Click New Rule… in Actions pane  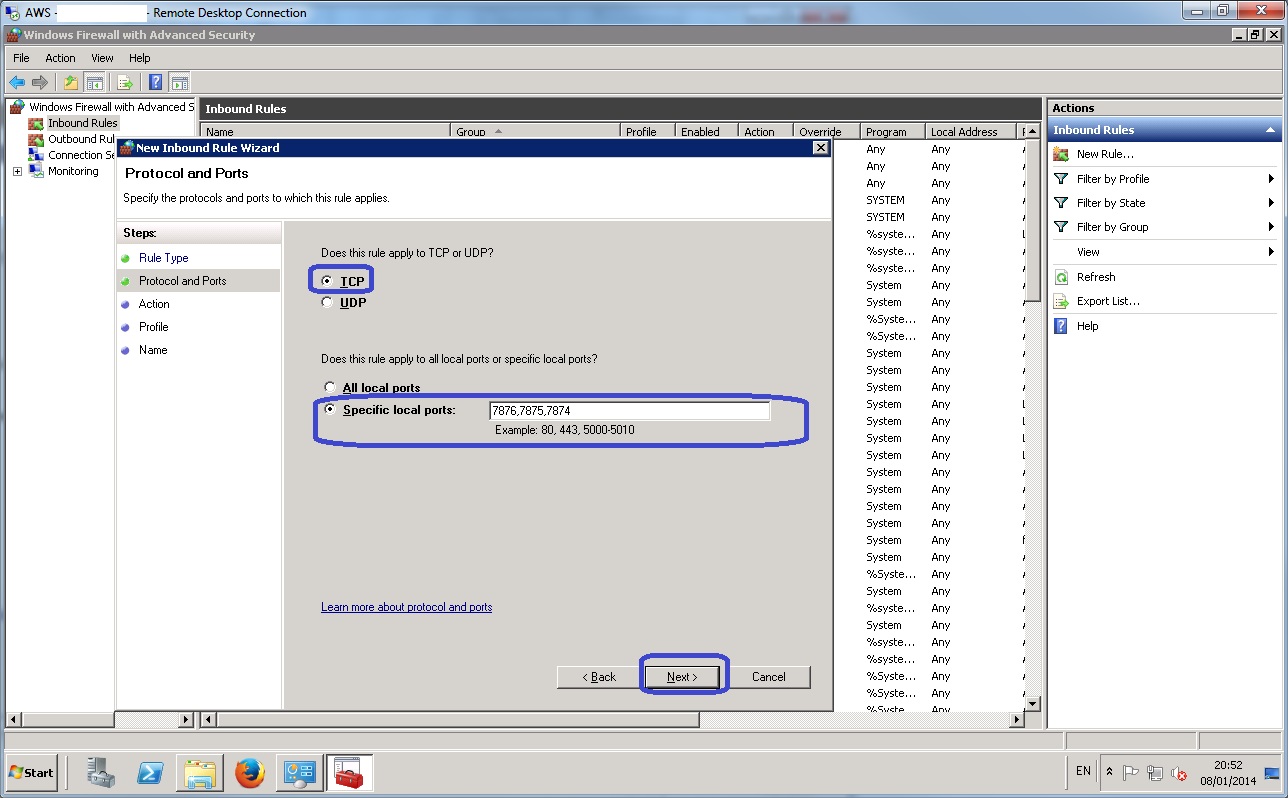[1105, 154]
